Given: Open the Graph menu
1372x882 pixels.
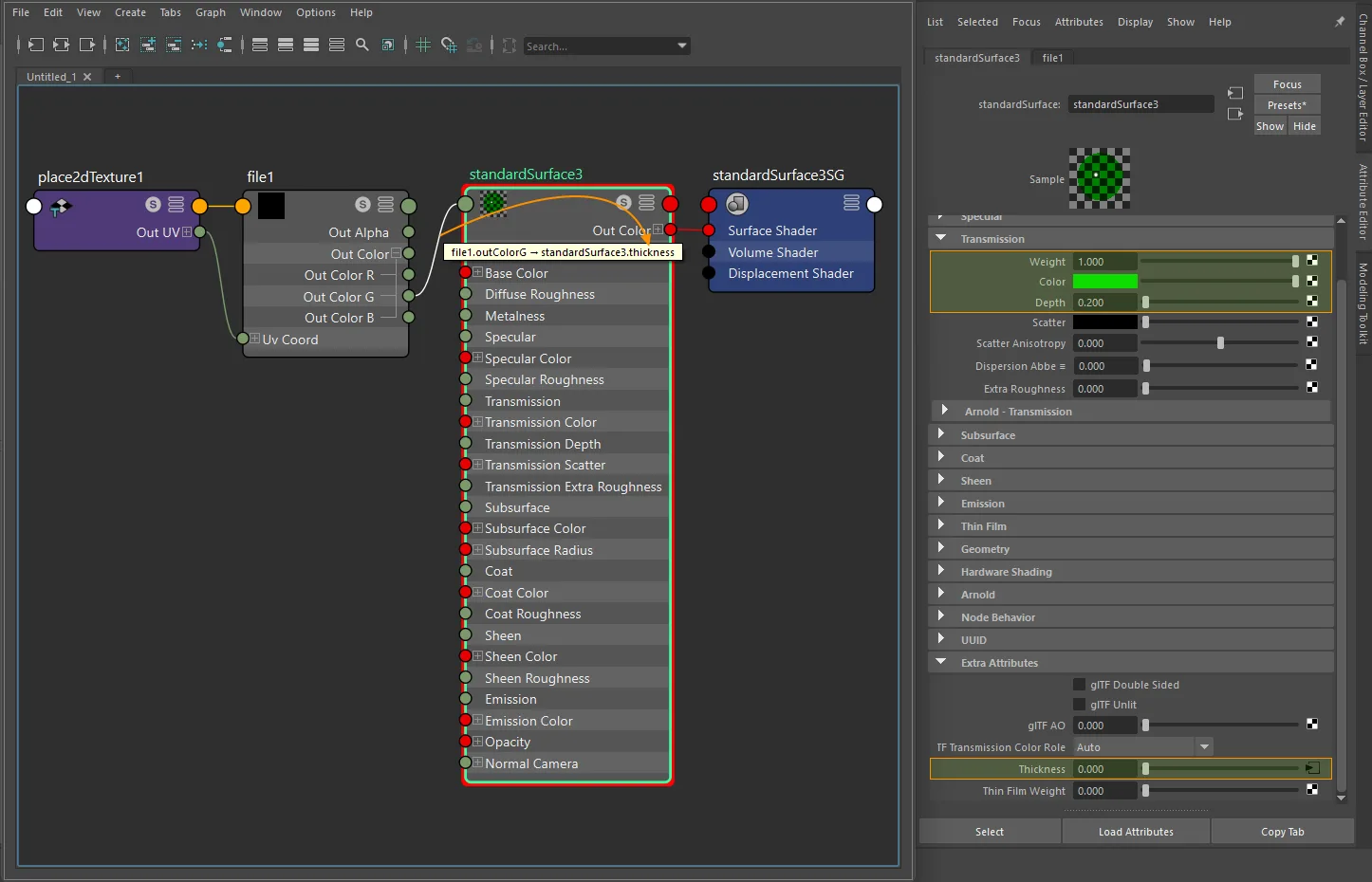Looking at the screenshot, I should point(211,12).
